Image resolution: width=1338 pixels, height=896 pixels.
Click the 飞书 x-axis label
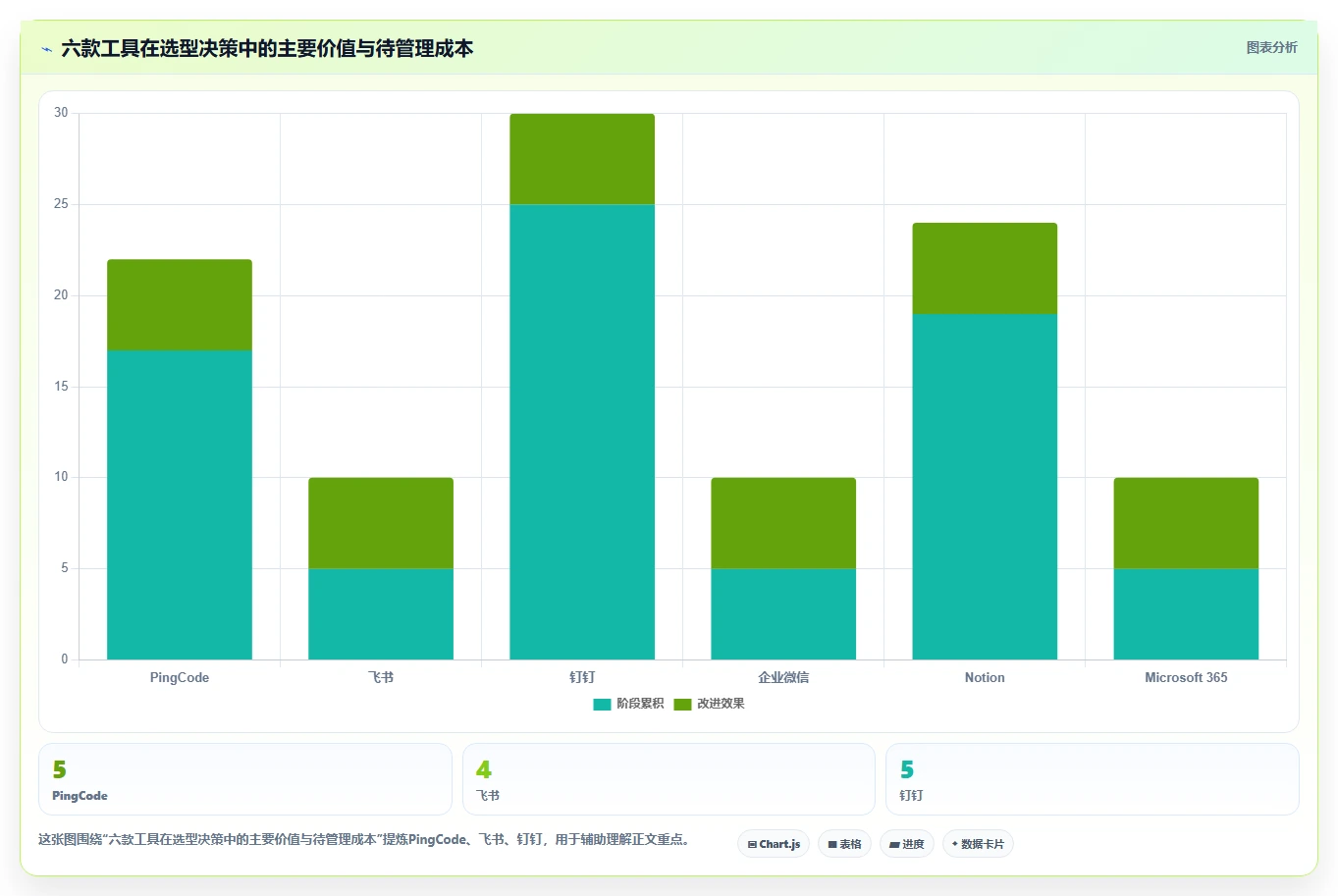381,677
